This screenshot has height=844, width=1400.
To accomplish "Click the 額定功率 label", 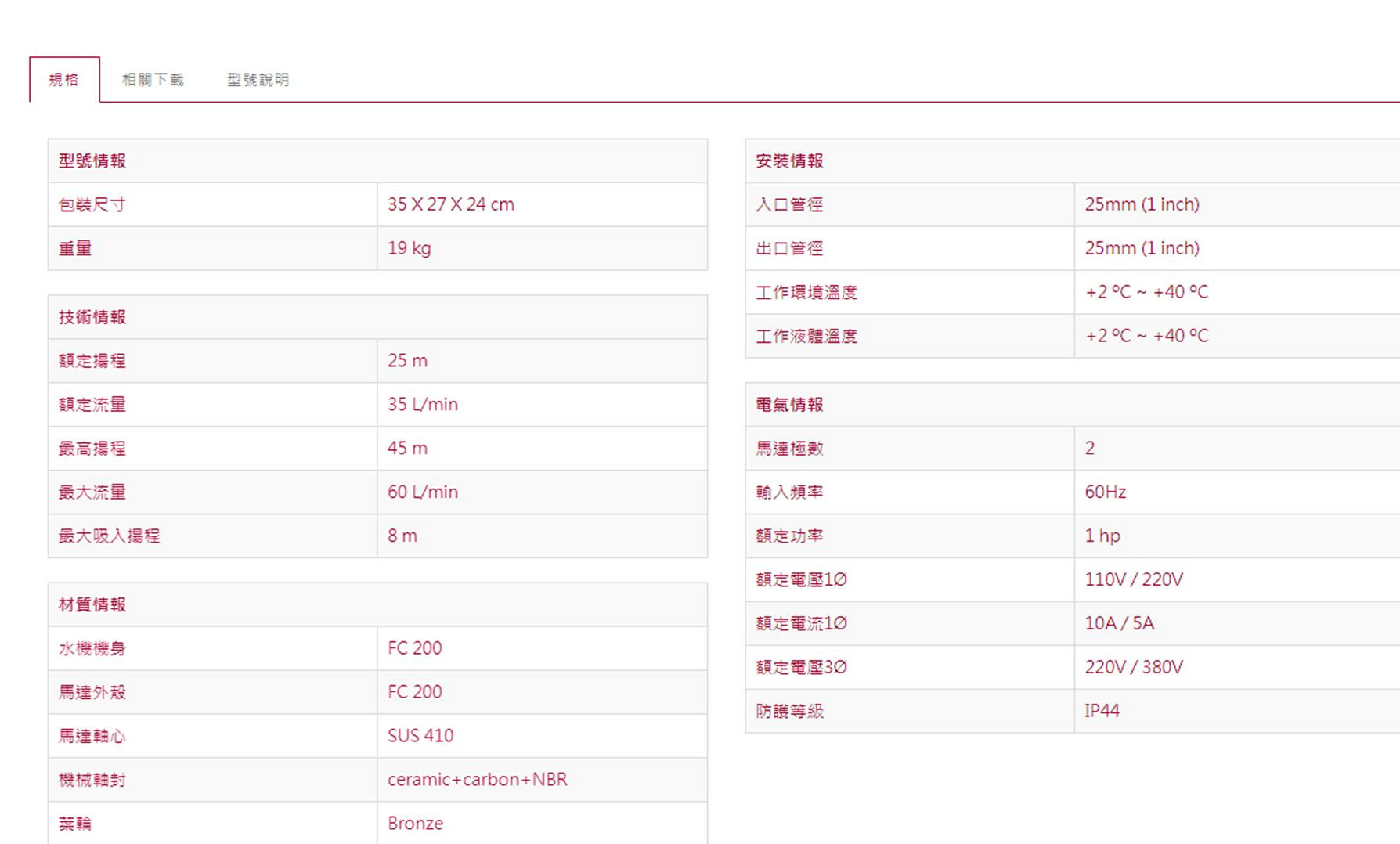I will pos(789,536).
